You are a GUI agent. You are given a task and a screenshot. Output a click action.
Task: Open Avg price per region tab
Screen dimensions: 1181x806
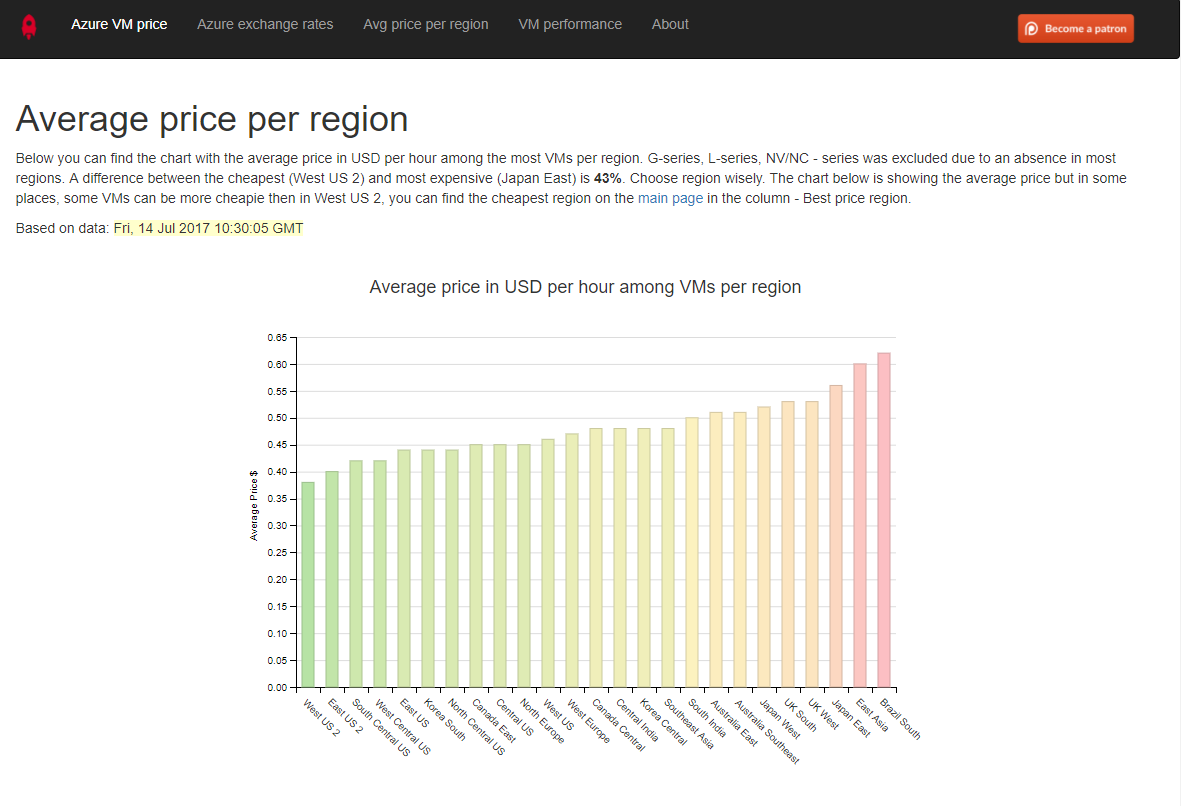click(x=426, y=24)
